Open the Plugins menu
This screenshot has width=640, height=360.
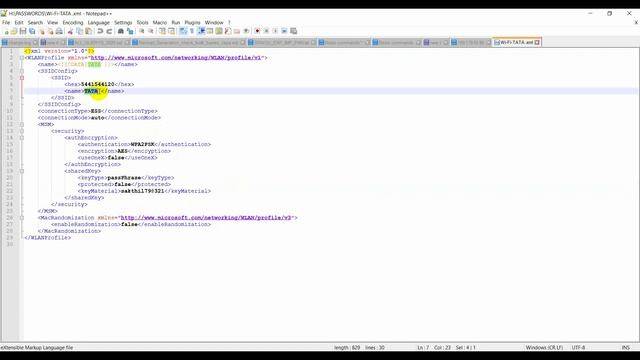[192, 22]
